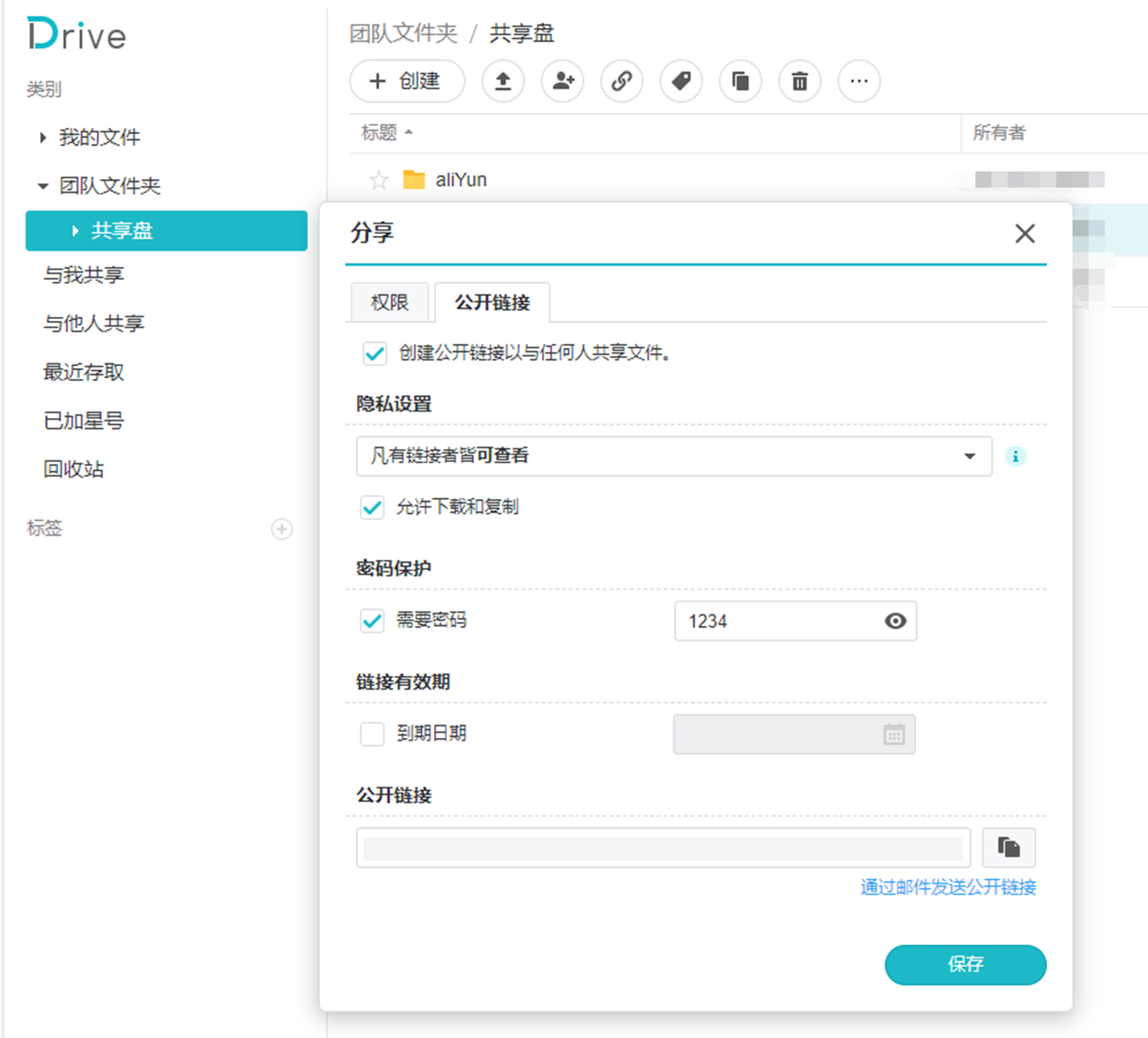Click the delete trash icon
The width and height of the screenshot is (1148, 1038).
coord(799,81)
